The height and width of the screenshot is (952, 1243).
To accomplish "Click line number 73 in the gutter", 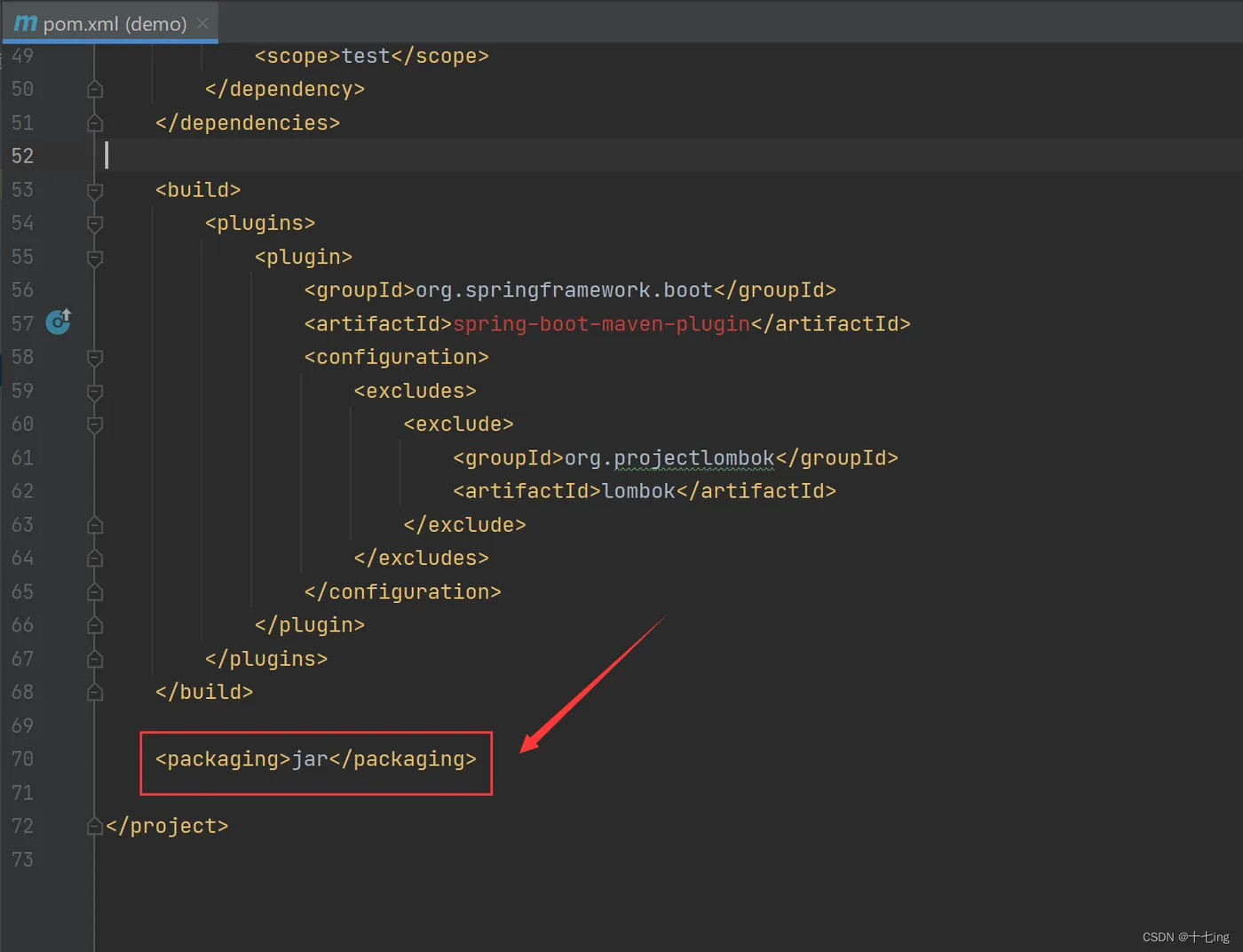I will [22, 860].
